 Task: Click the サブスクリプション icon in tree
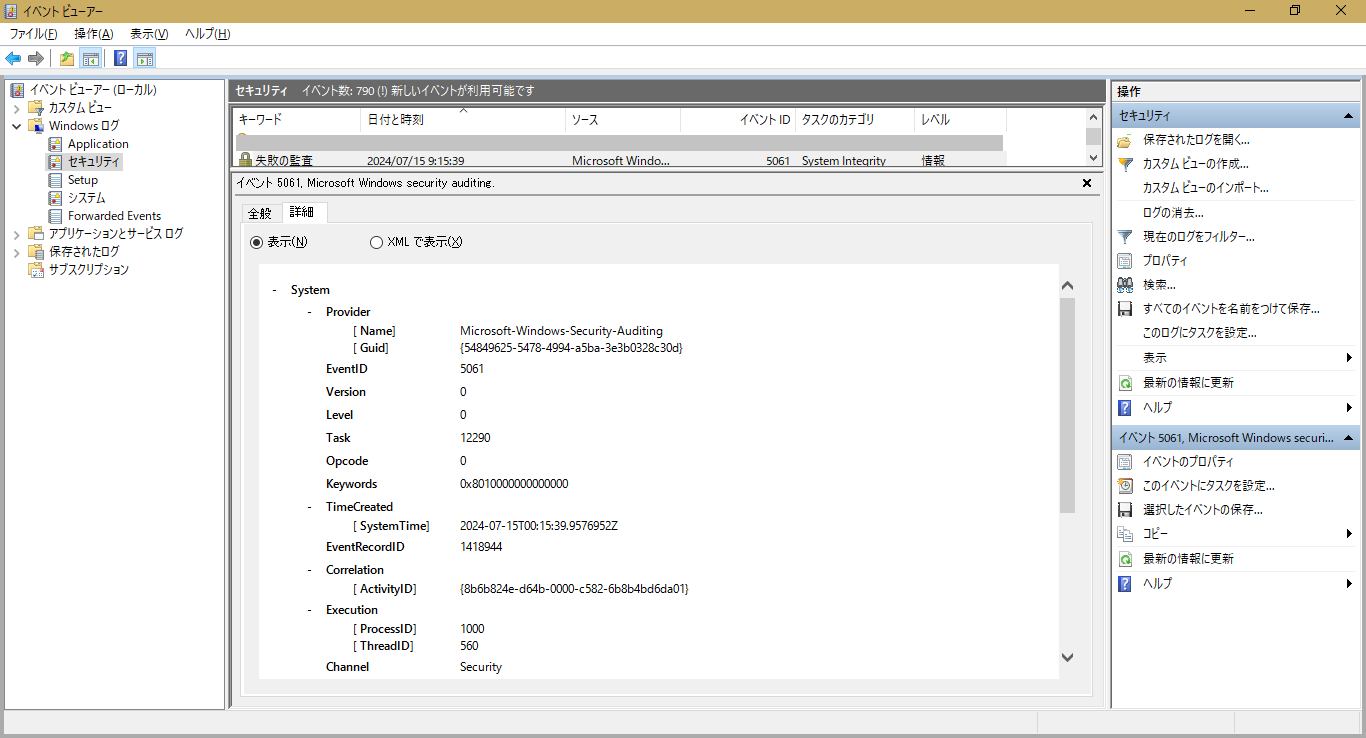(x=36, y=270)
